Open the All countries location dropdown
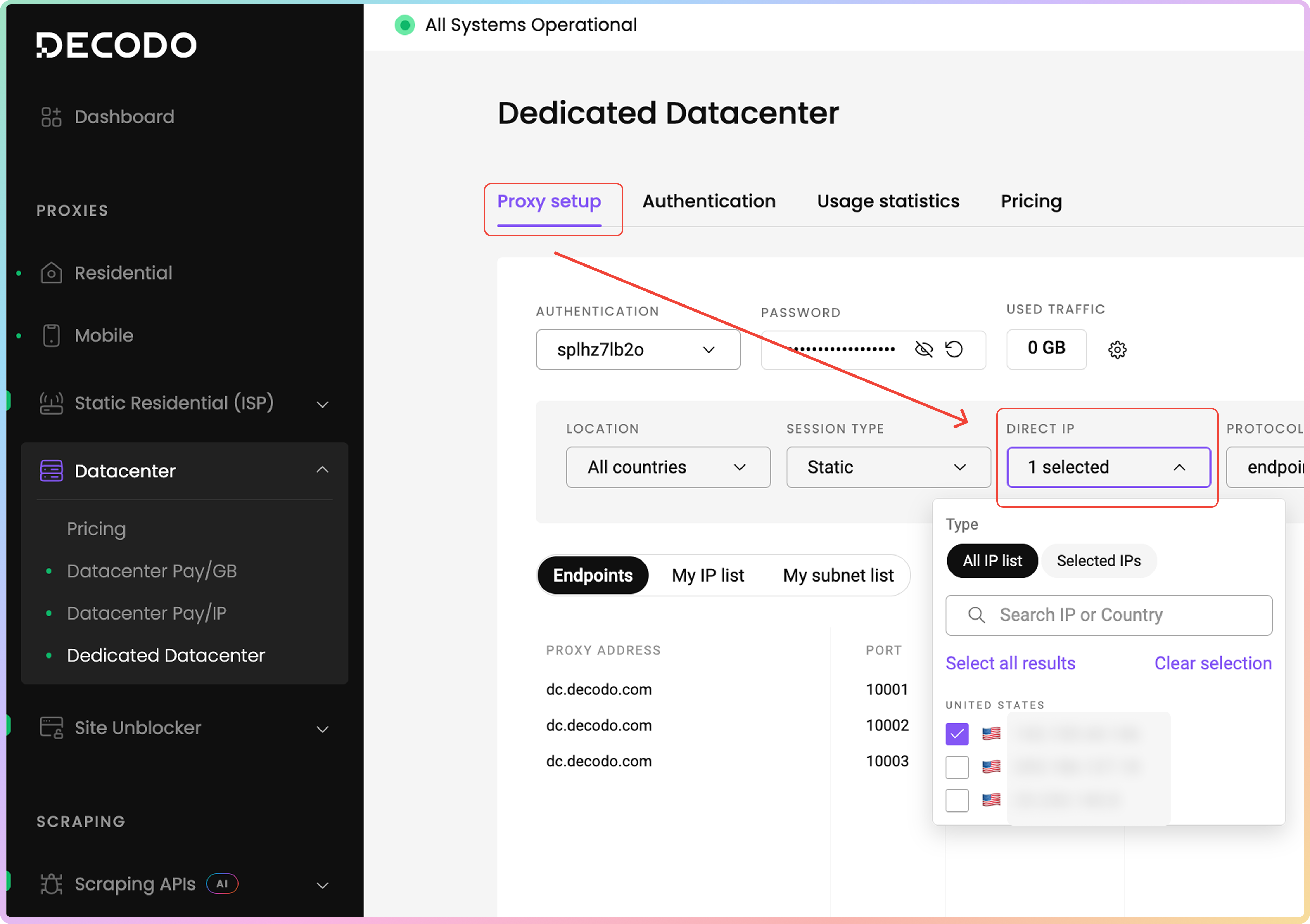The image size is (1310, 924). coord(668,467)
